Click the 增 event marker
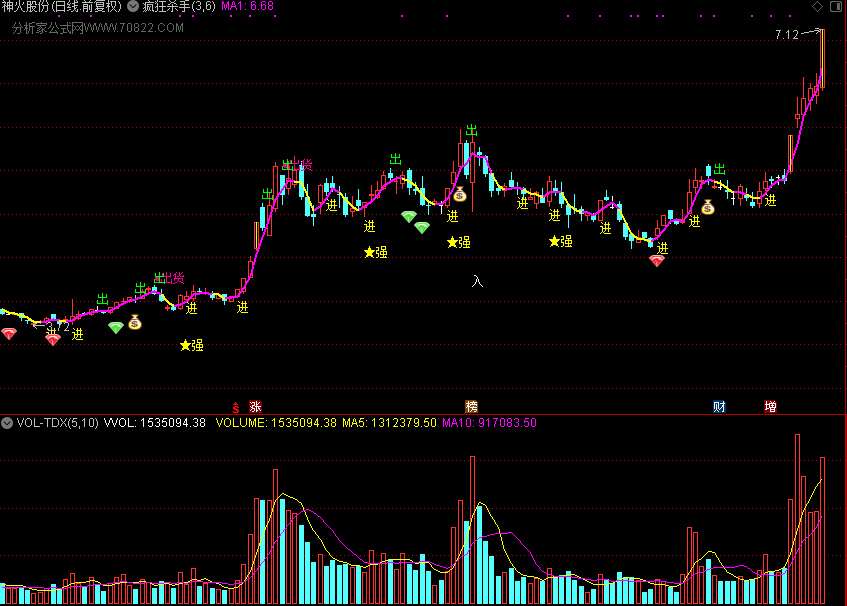 pos(770,407)
